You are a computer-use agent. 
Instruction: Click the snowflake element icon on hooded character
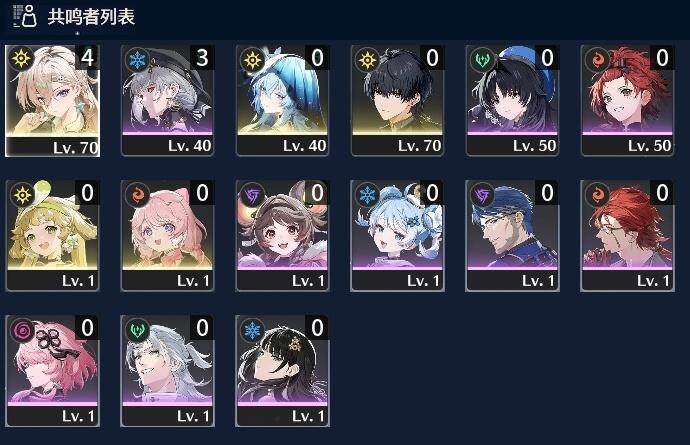point(137,59)
